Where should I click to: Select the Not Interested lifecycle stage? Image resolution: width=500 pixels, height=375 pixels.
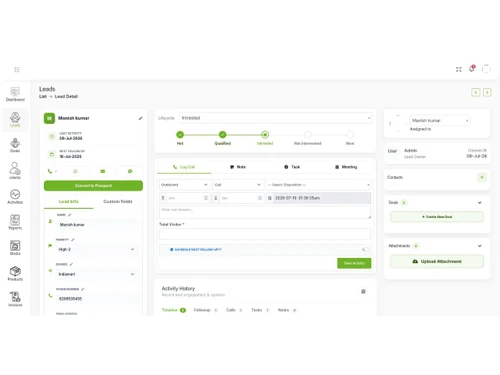click(307, 135)
